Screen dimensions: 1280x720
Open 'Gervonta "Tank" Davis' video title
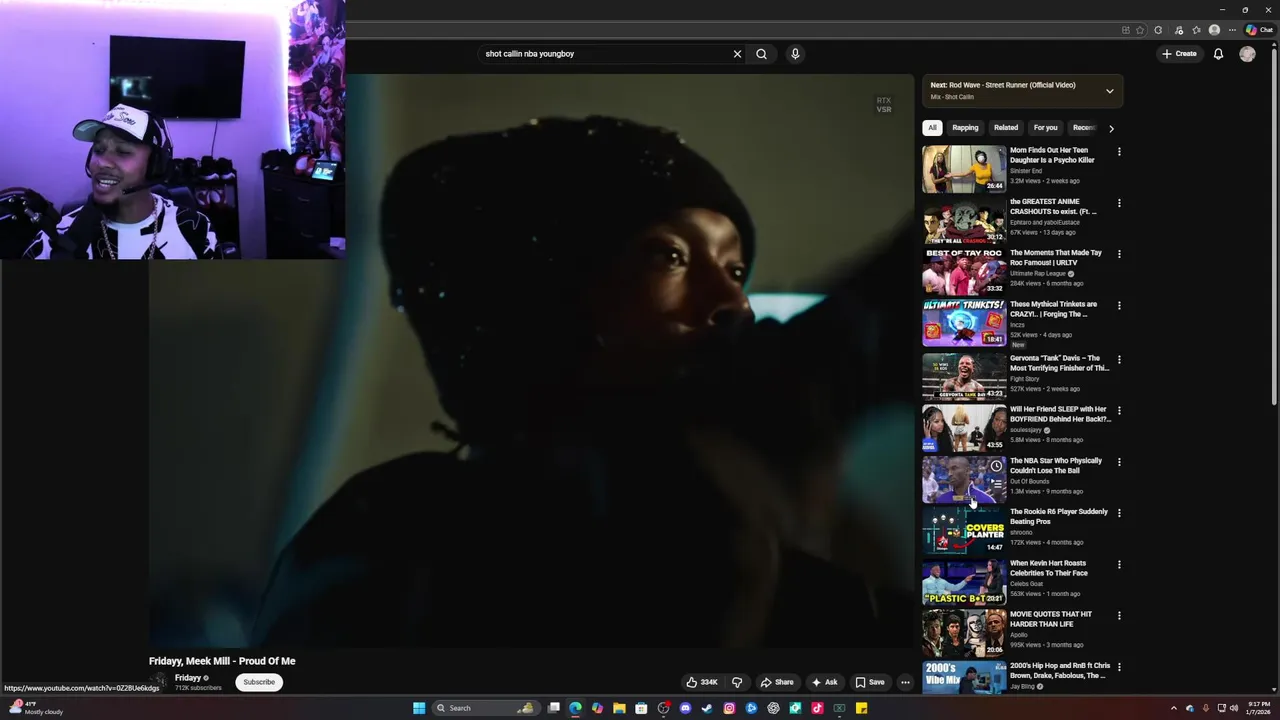[x=1059, y=363]
